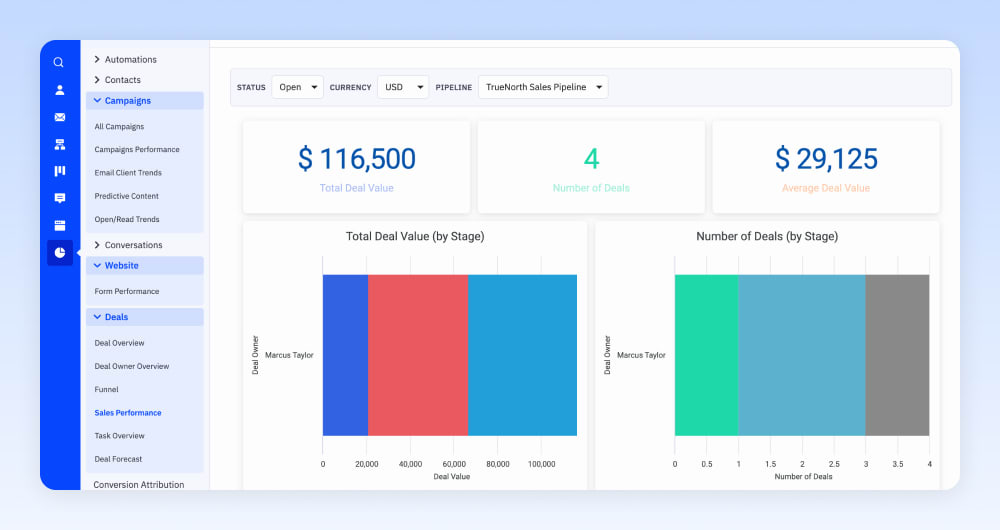Click the 3.5 axis tick label

897,464
